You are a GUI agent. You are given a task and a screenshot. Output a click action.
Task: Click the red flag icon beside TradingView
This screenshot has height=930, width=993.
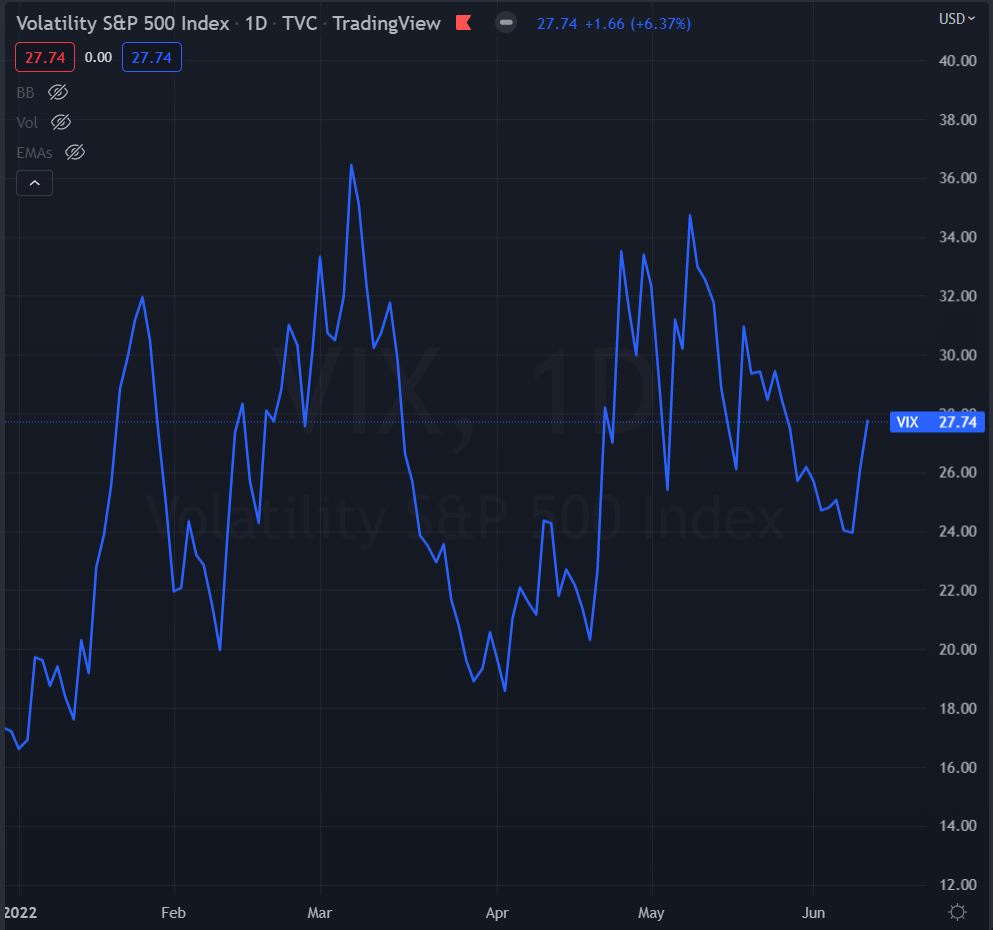pyautogui.click(x=464, y=23)
